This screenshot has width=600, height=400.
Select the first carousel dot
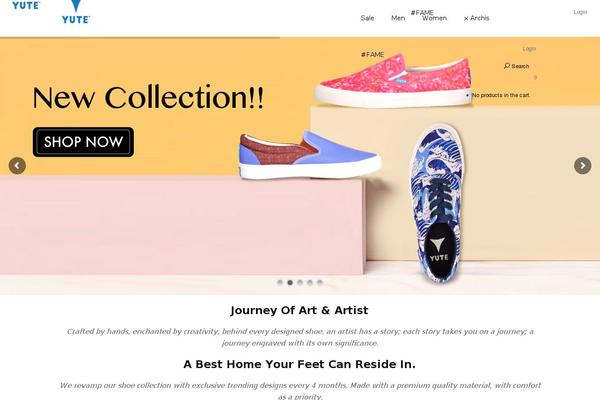(280, 282)
